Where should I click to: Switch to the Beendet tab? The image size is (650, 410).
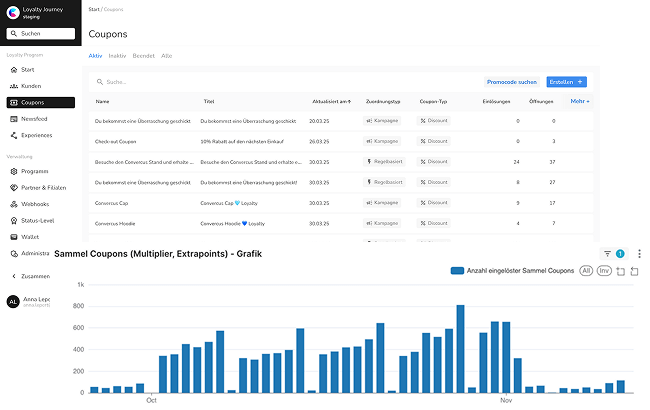(x=143, y=56)
